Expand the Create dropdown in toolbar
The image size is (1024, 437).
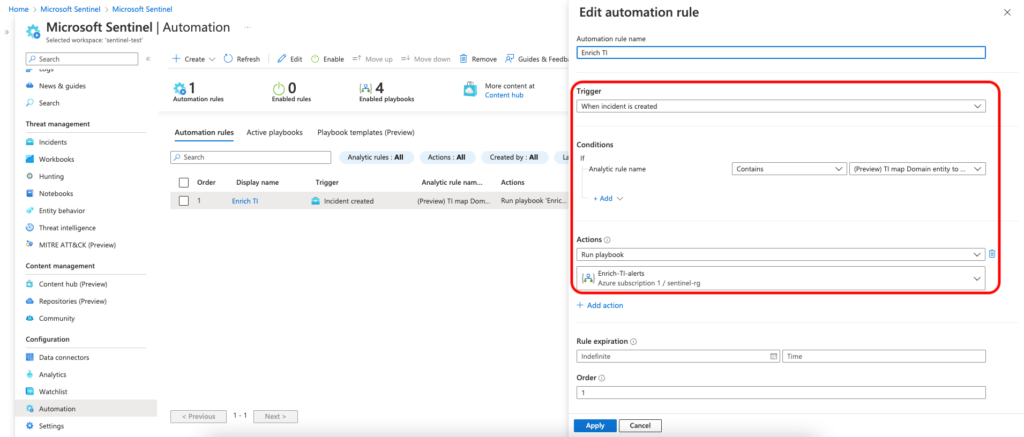[x=193, y=59]
